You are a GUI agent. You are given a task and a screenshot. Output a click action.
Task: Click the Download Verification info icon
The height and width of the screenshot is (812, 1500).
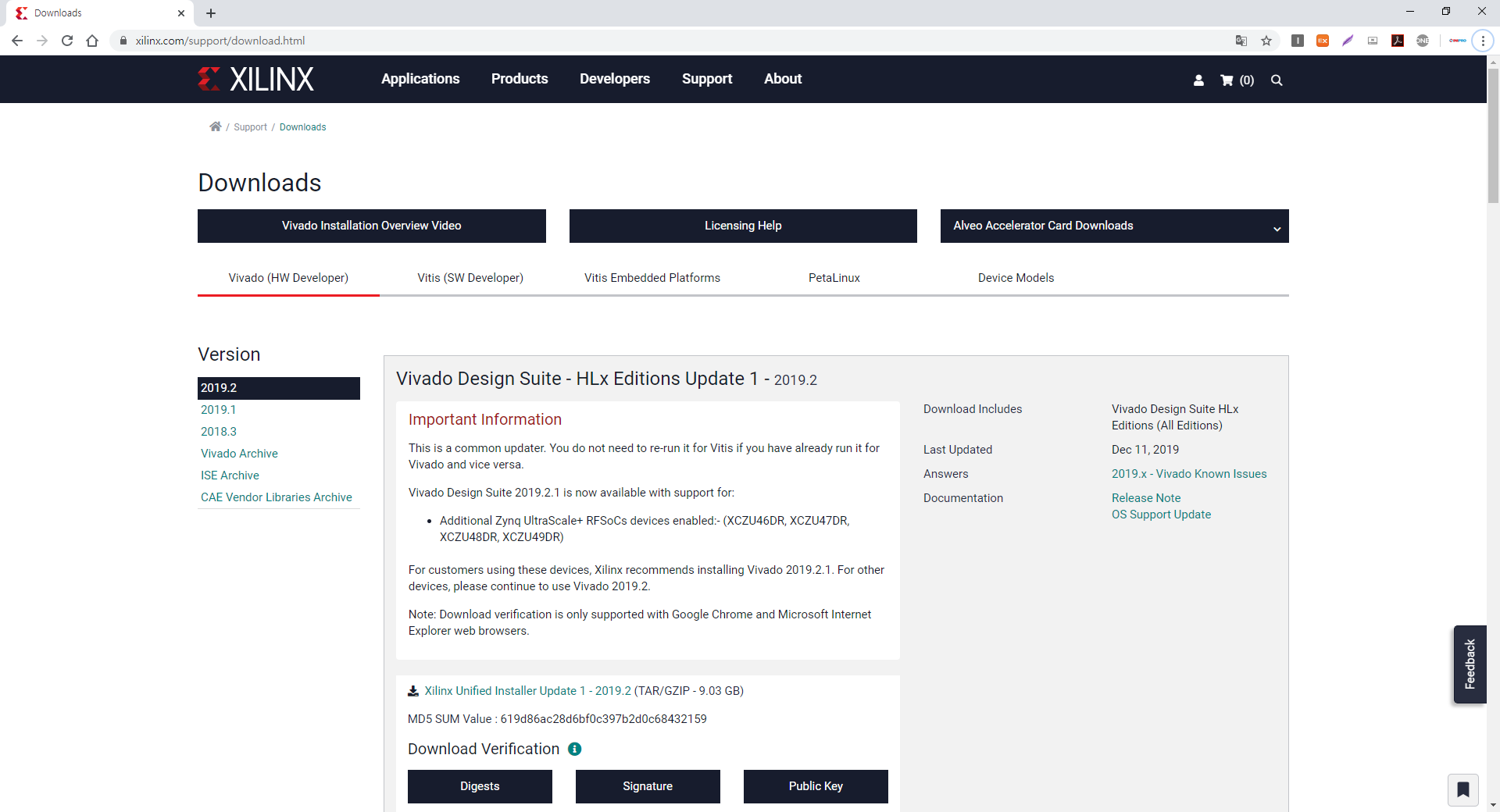[x=575, y=749]
